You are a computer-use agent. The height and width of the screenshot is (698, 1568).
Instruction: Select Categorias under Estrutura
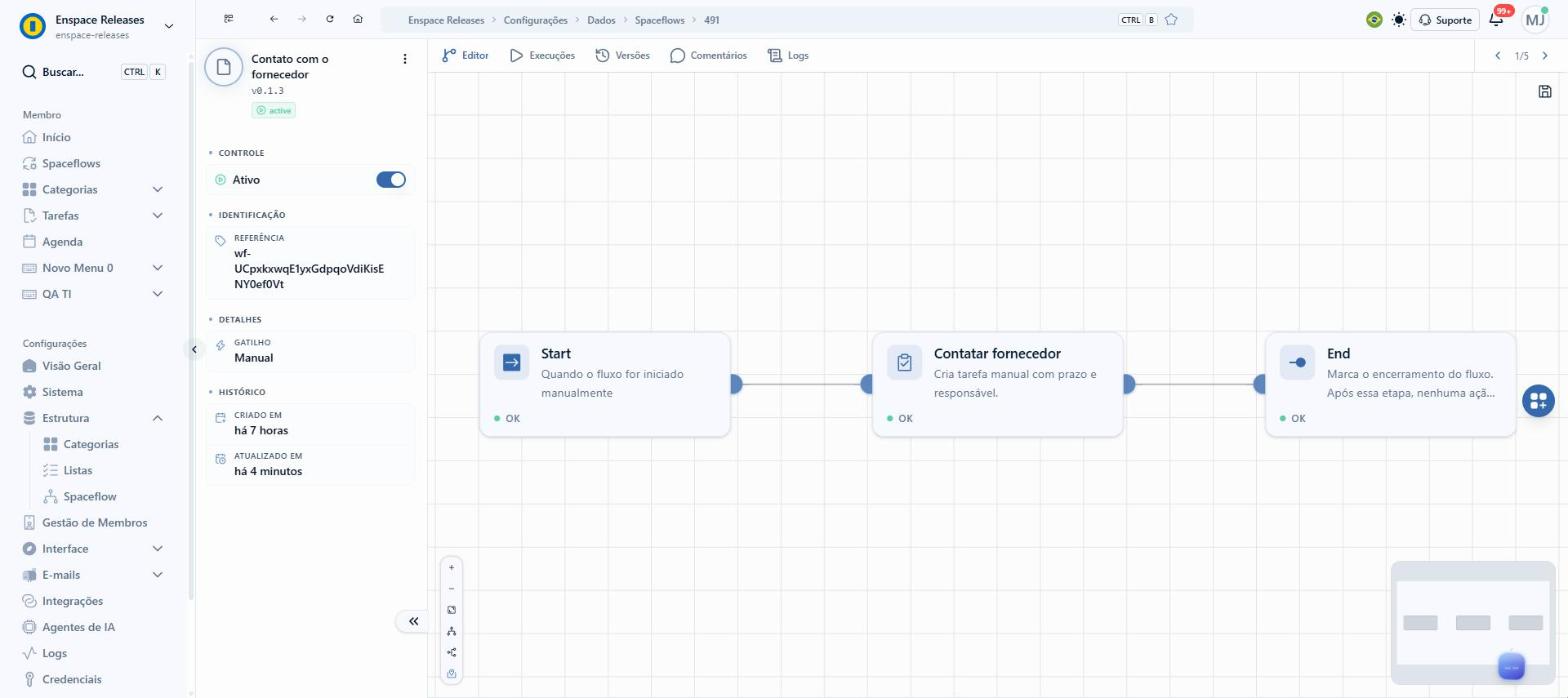click(90, 444)
